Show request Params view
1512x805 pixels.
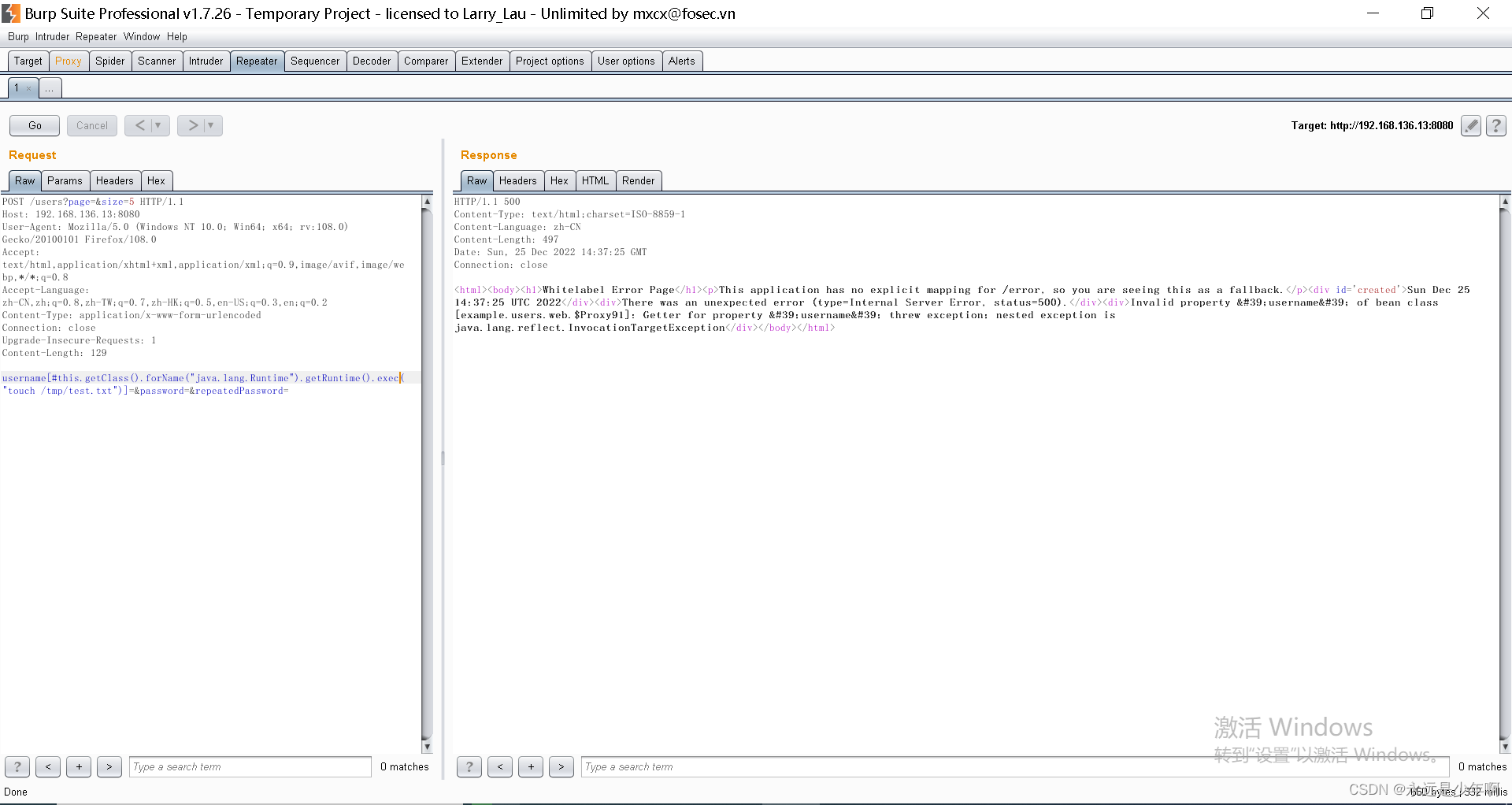pyautogui.click(x=65, y=180)
